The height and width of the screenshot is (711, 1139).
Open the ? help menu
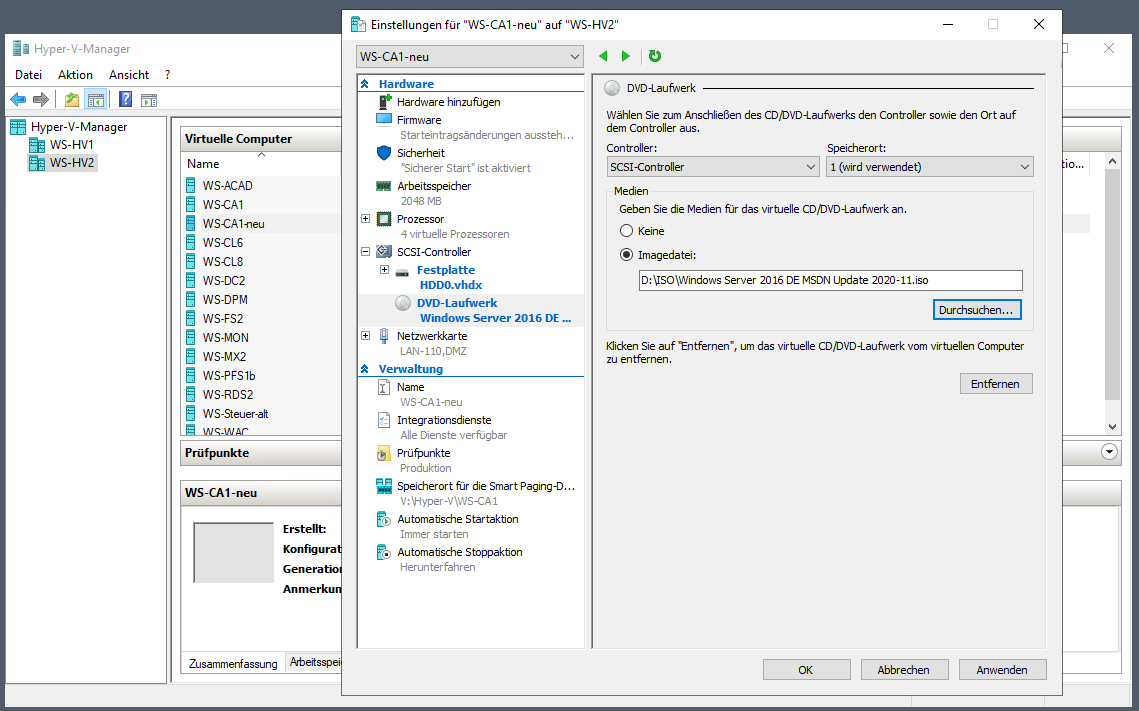click(x=168, y=75)
